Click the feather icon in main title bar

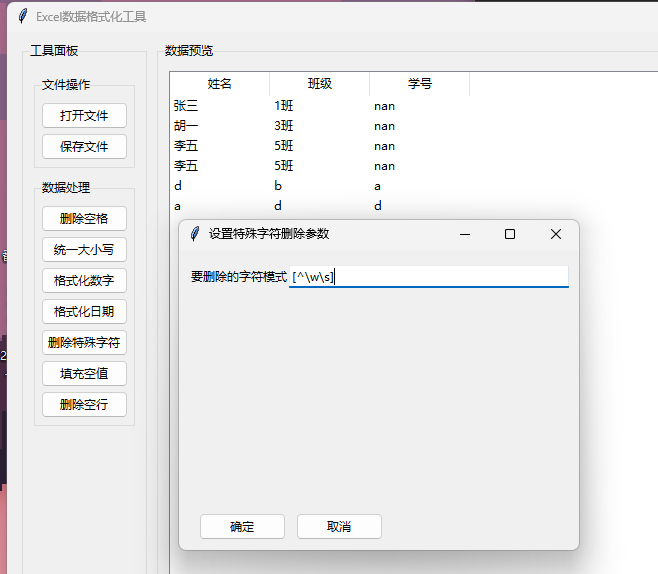click(23, 16)
